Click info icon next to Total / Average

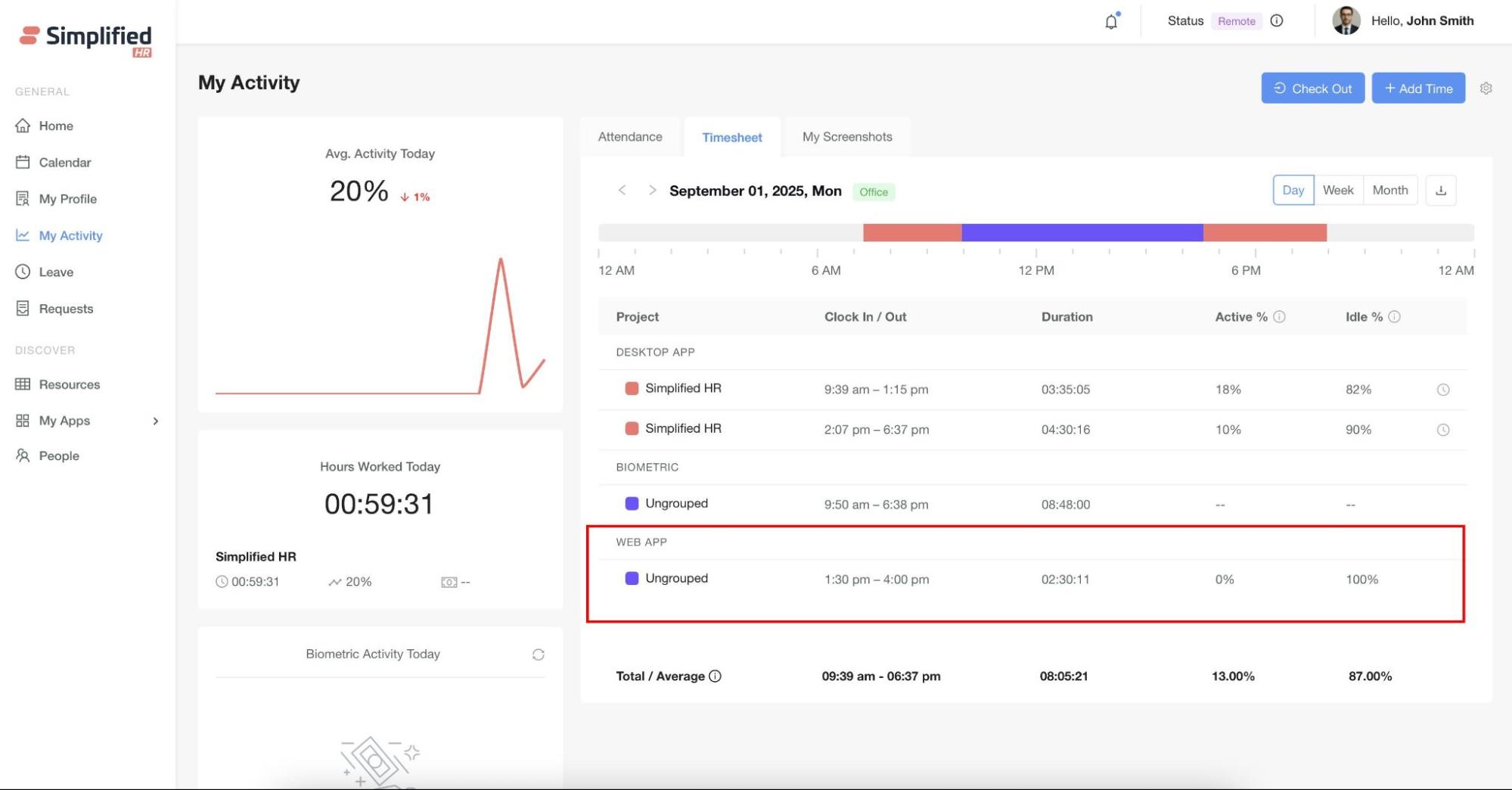pos(715,676)
